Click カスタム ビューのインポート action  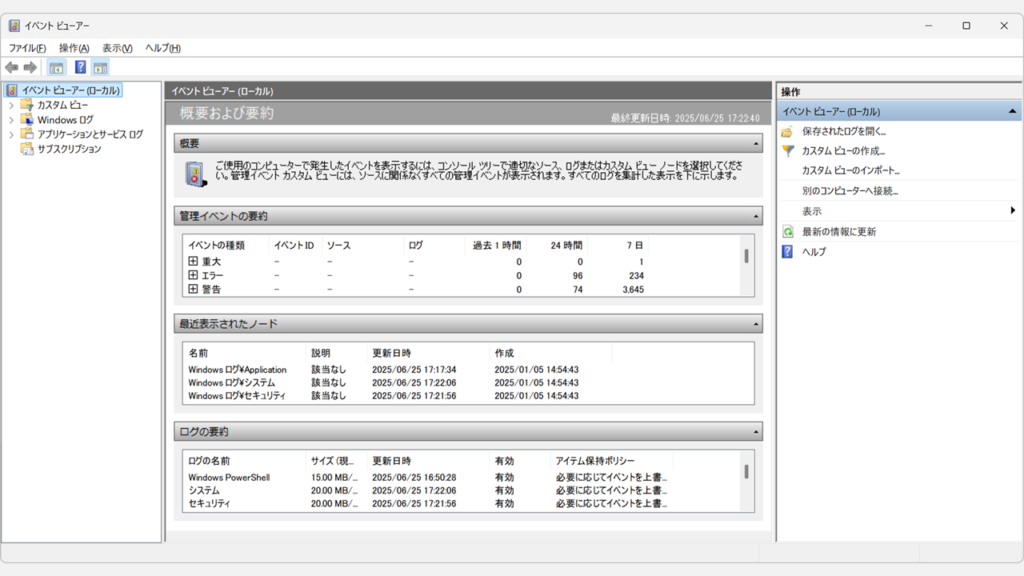850,171
